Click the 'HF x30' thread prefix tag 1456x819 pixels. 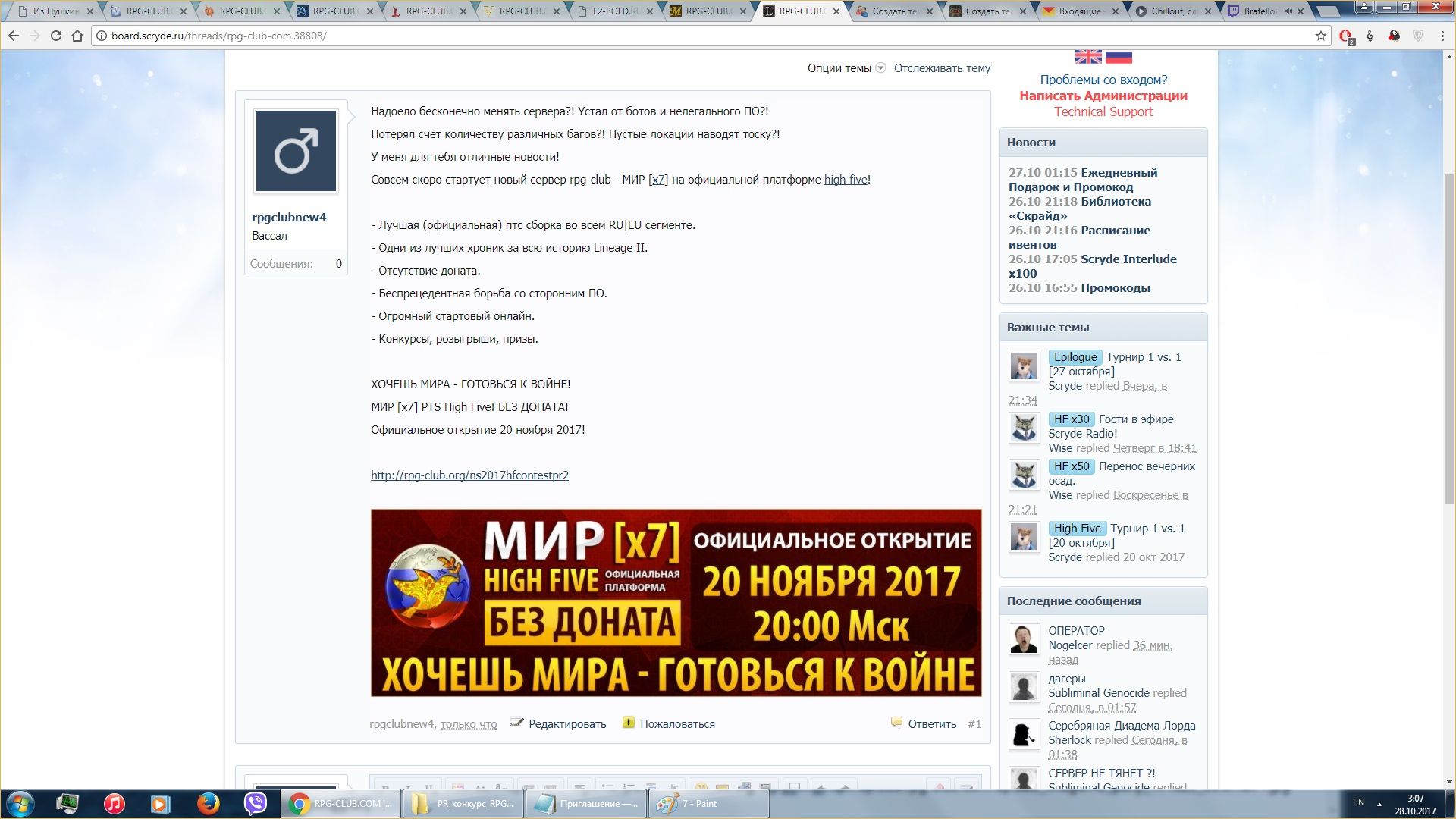click(1071, 419)
